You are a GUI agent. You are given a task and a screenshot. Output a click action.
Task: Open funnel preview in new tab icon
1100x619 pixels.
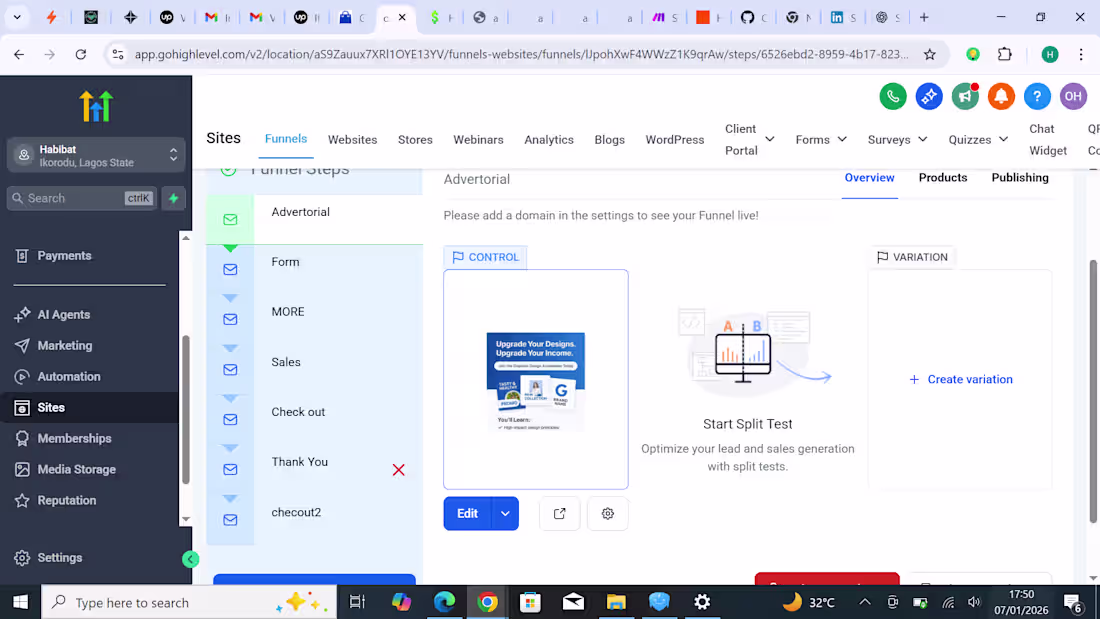point(559,514)
